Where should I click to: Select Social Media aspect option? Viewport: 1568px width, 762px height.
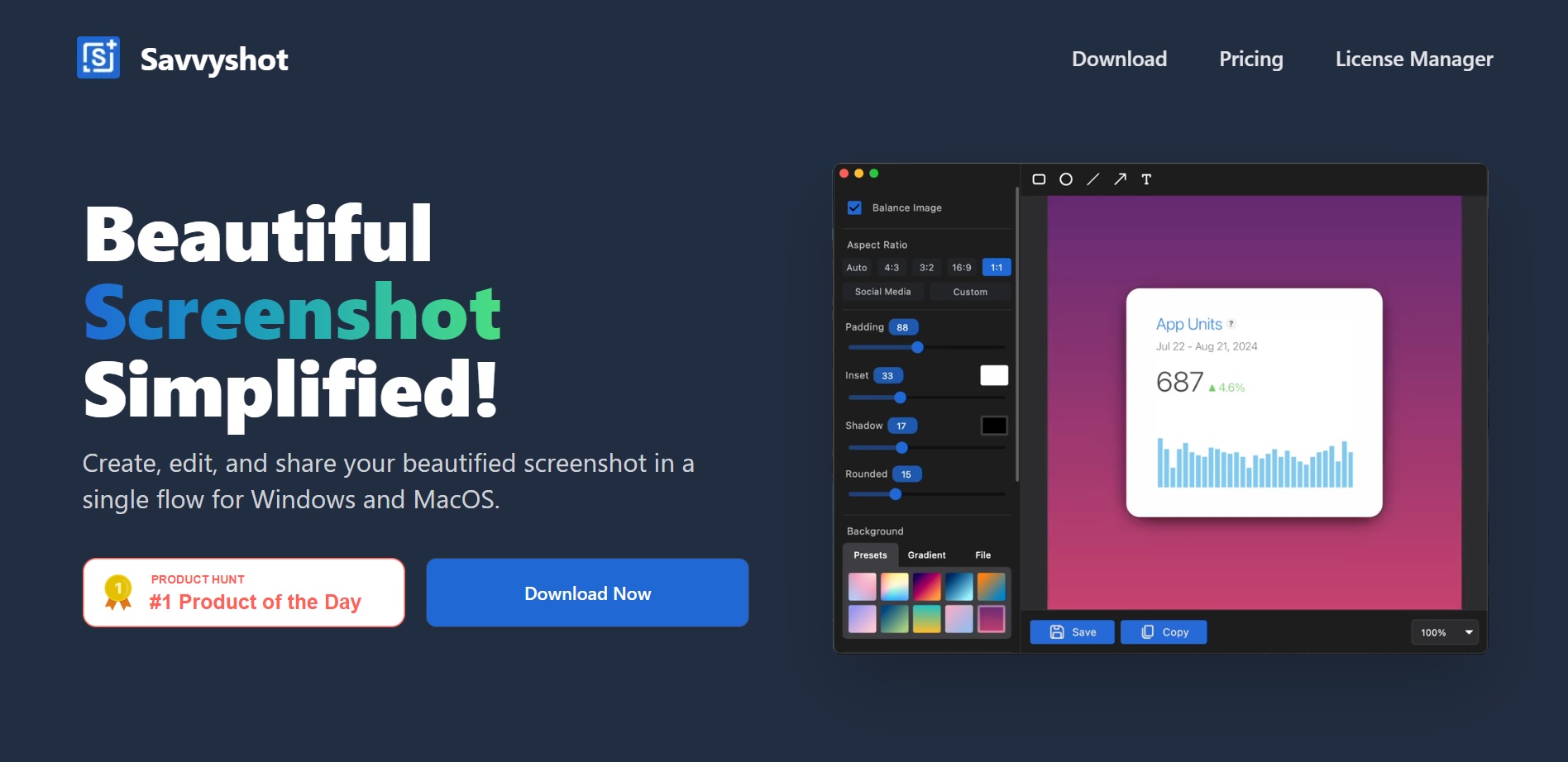883,292
